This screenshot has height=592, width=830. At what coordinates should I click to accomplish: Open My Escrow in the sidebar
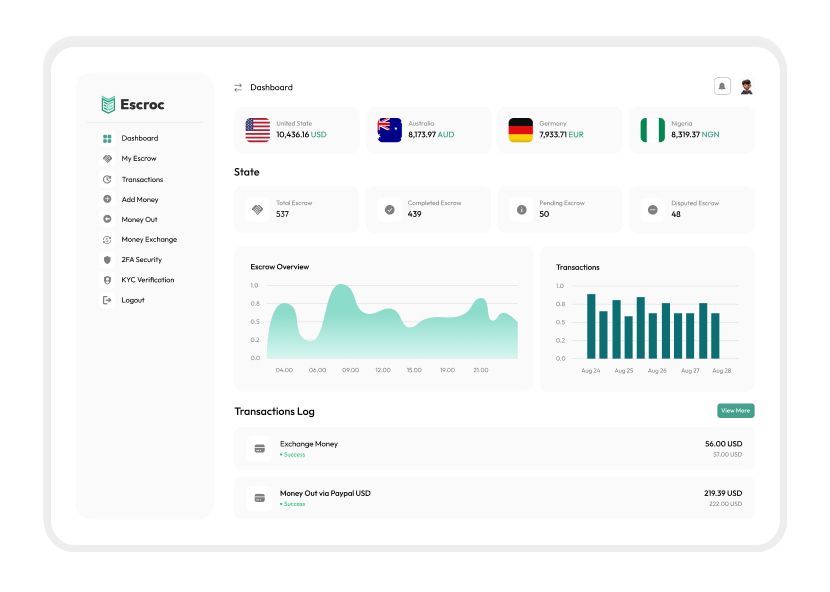(x=139, y=159)
